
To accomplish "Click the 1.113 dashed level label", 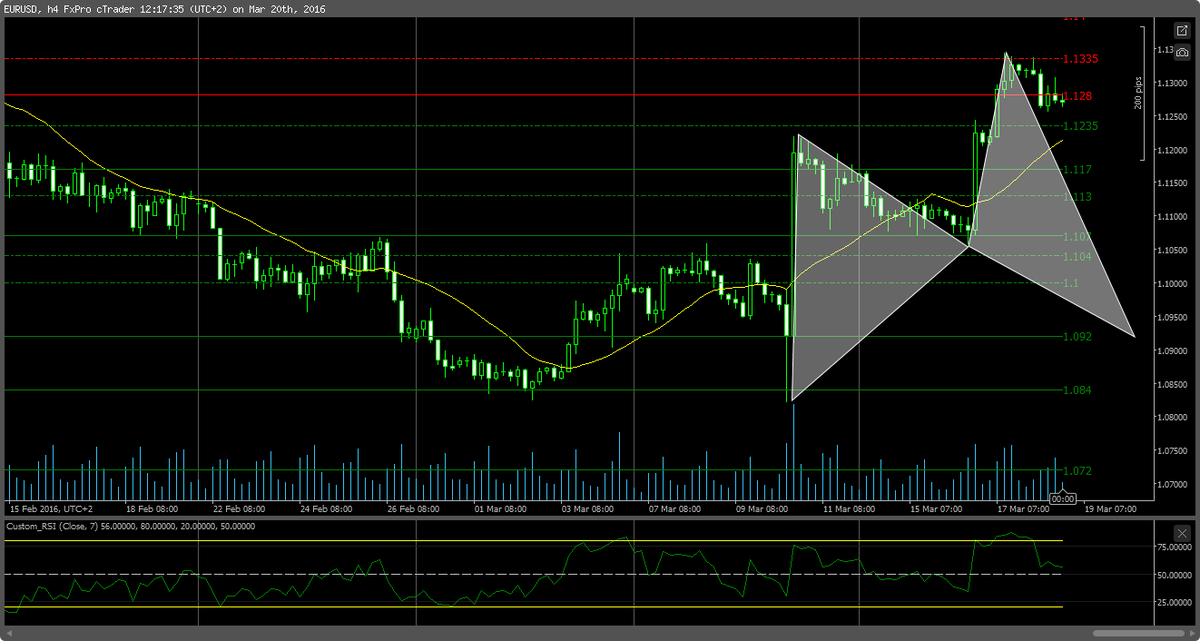I will click(x=1076, y=197).
